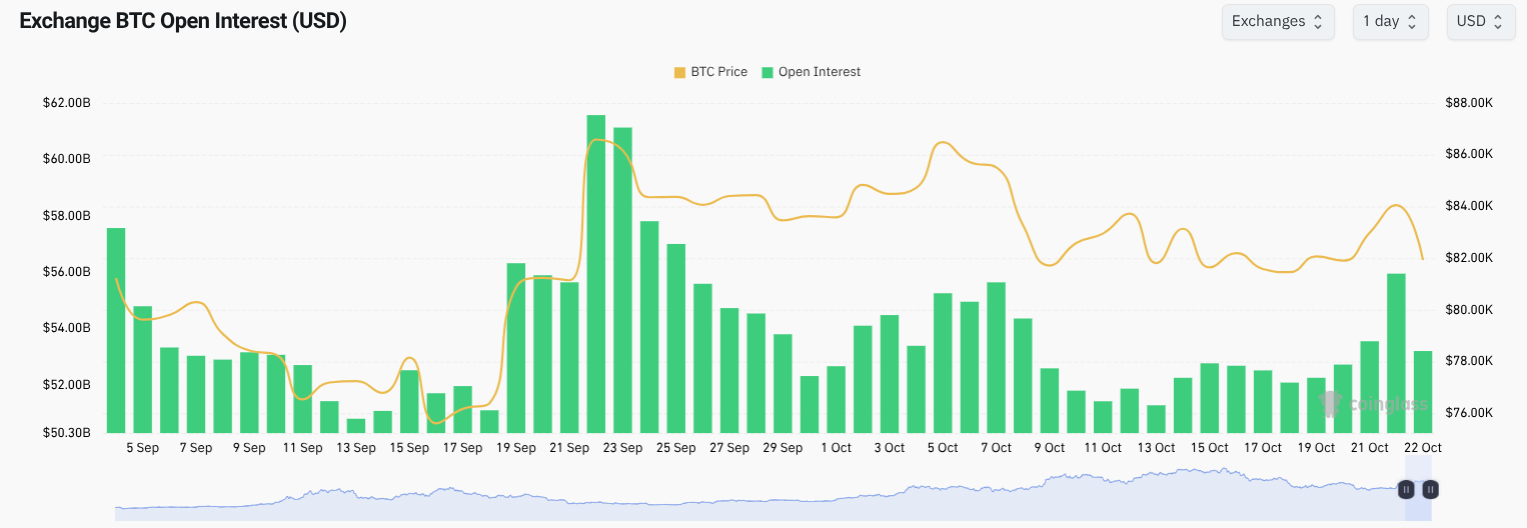Screen dimensions: 1527x528
Task: Select the open interest bar for 23 Sep
Action: 622,280
